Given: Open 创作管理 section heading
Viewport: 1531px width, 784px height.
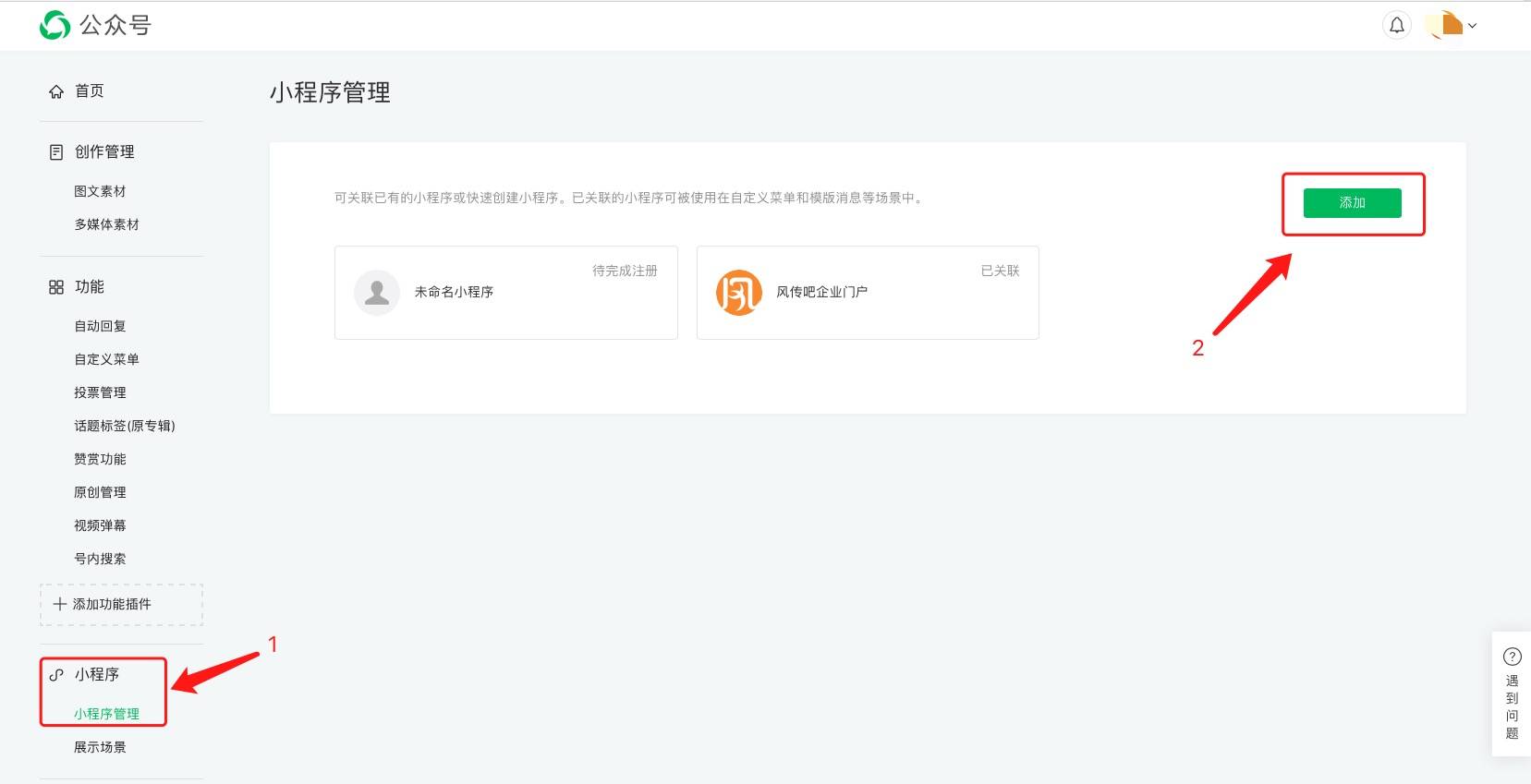Looking at the screenshot, I should tap(104, 151).
